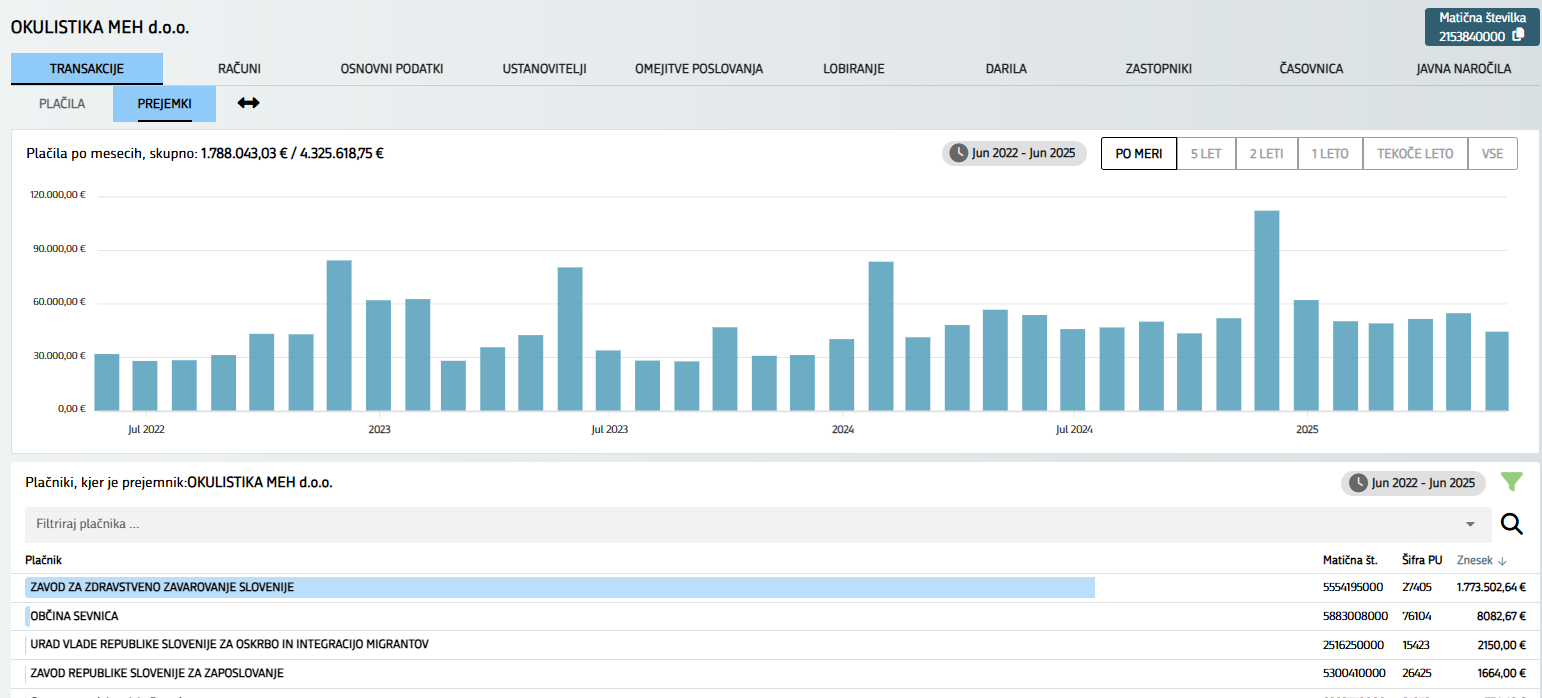Click the magnifier search icon
Image resolution: width=1542 pixels, height=698 pixels.
pyautogui.click(x=1511, y=524)
